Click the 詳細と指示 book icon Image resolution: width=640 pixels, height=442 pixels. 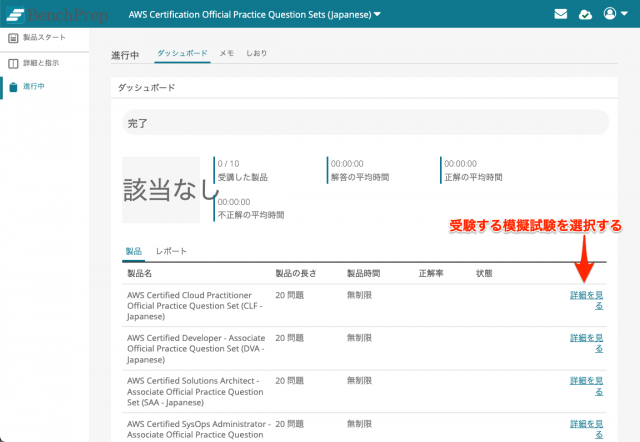[x=13, y=63]
